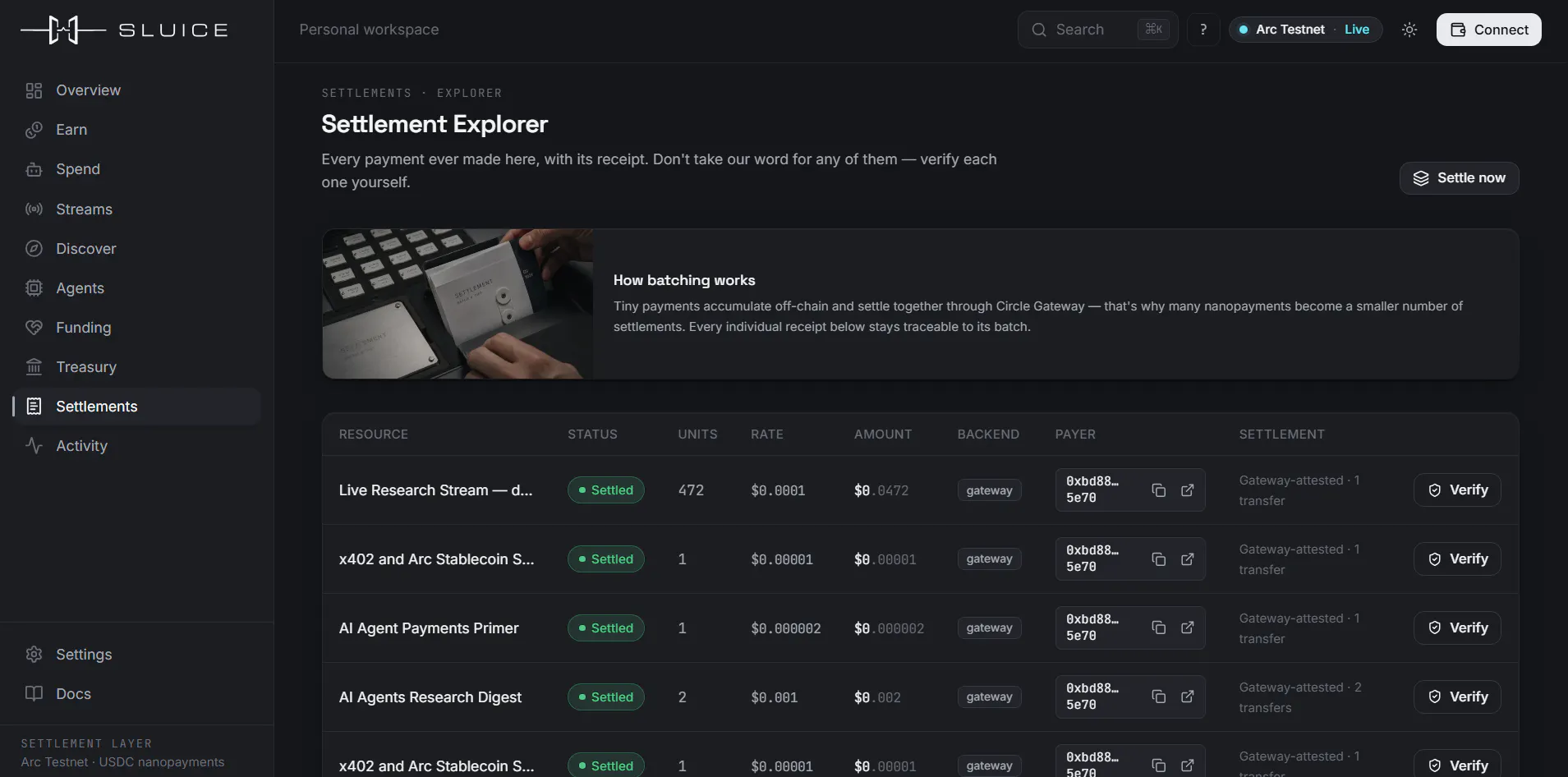Verify the Live Research Stream settlement
This screenshot has height=777, width=1568.
(x=1457, y=490)
